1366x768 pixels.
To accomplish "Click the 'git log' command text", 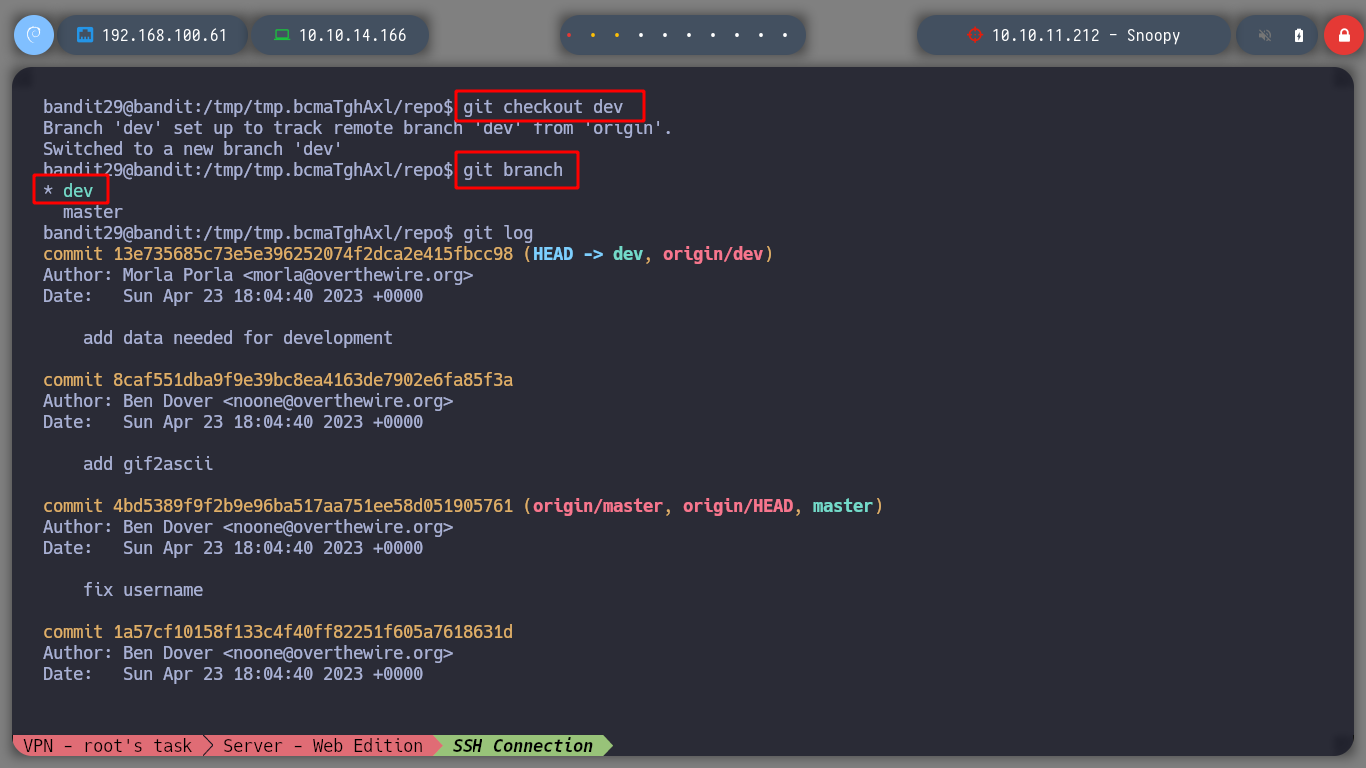I will point(498,233).
